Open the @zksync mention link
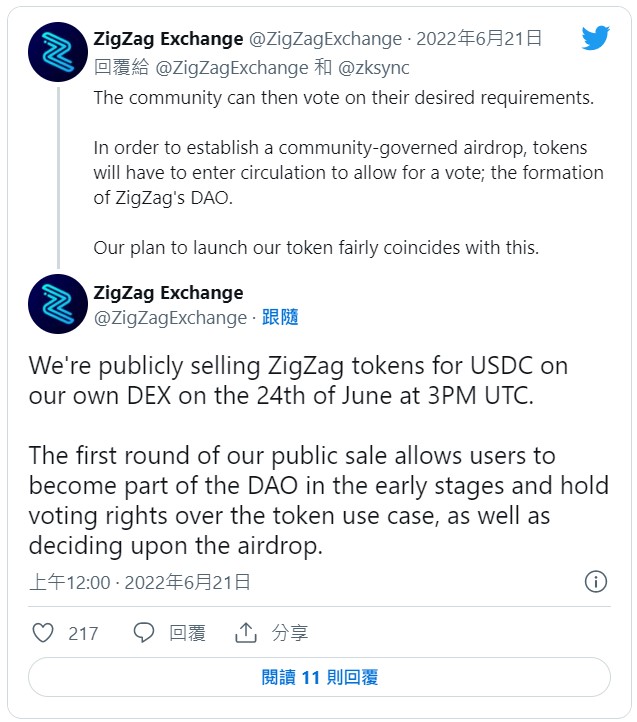 click(x=375, y=68)
